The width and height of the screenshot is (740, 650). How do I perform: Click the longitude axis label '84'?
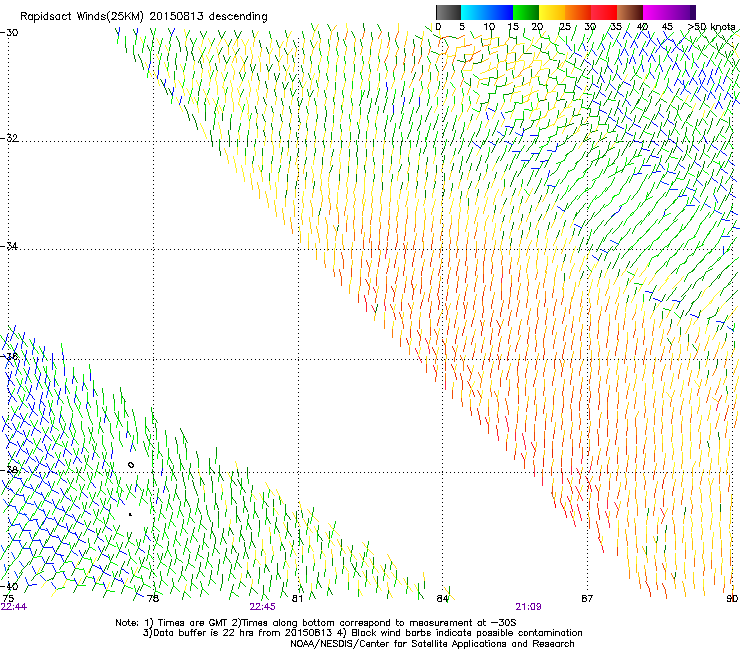pyautogui.click(x=442, y=598)
